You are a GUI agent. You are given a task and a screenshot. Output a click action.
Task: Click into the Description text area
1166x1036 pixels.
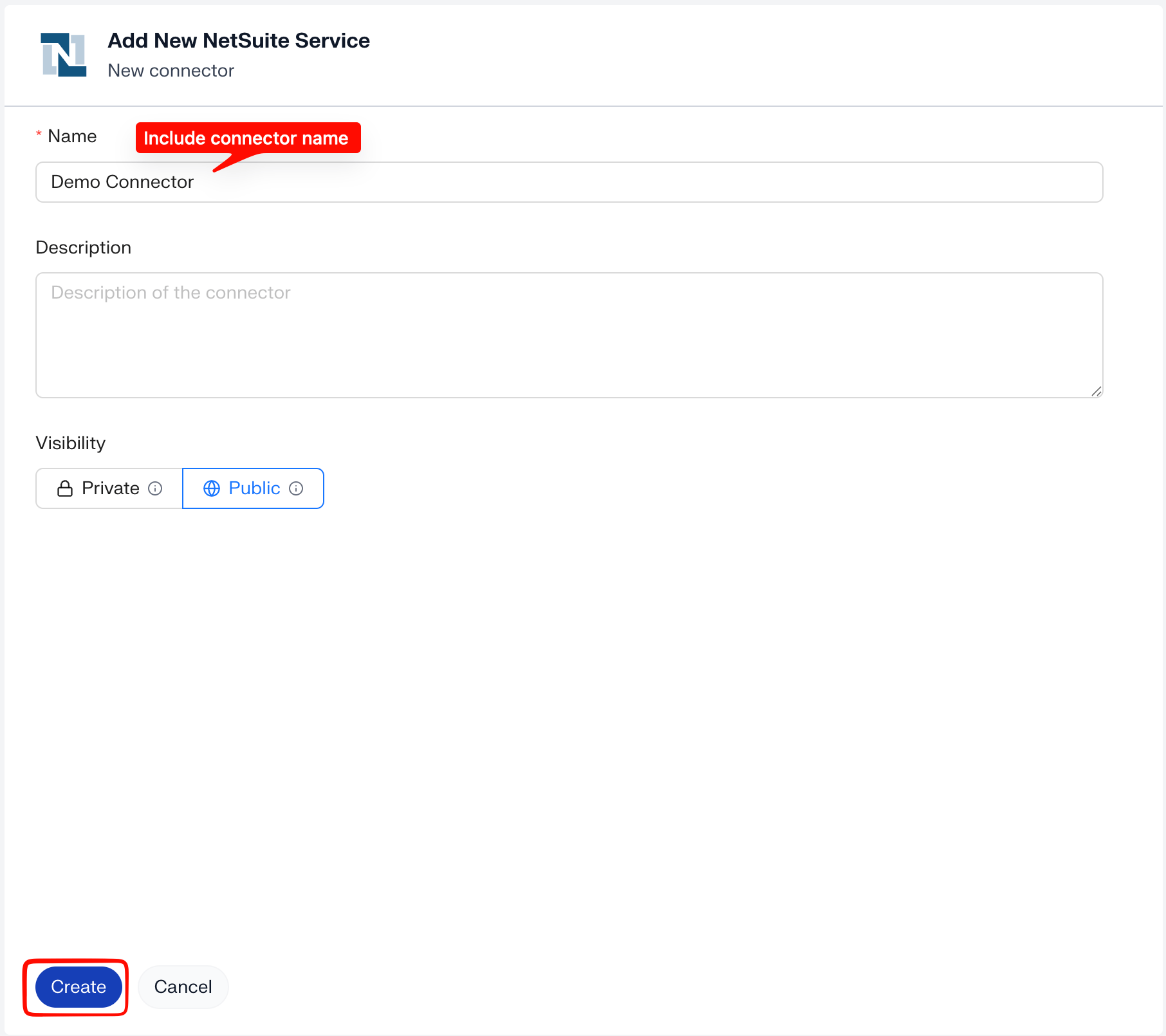pyautogui.click(x=569, y=335)
